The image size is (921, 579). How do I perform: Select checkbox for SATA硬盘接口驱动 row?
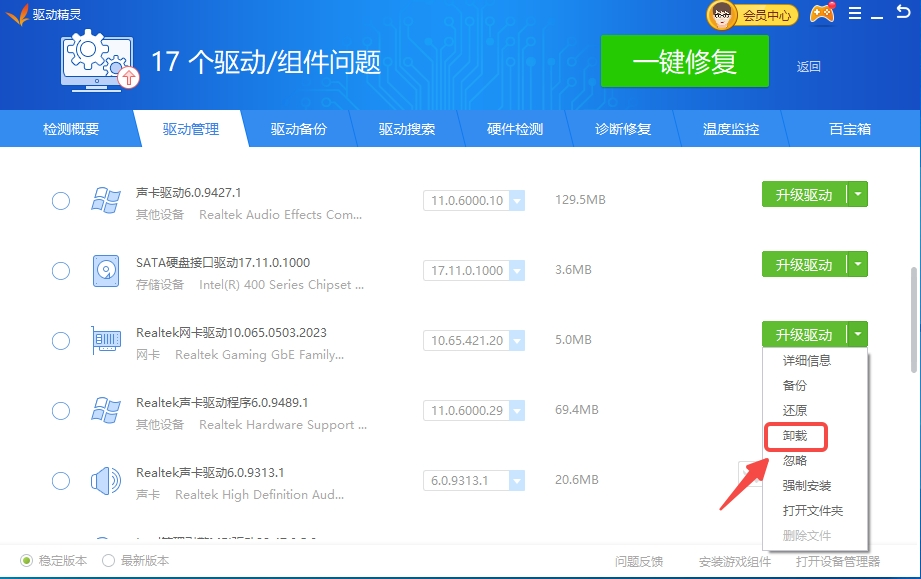(x=61, y=271)
